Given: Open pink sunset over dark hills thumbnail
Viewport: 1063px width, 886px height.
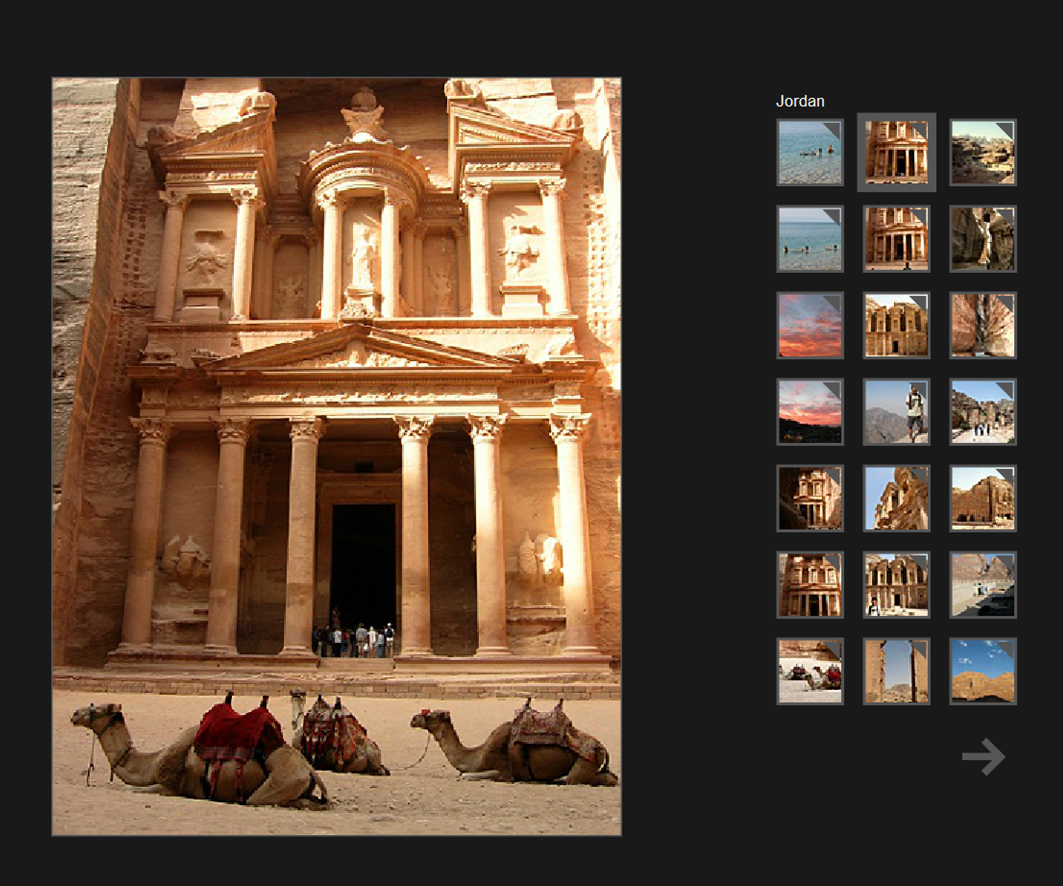Looking at the screenshot, I should (x=810, y=411).
